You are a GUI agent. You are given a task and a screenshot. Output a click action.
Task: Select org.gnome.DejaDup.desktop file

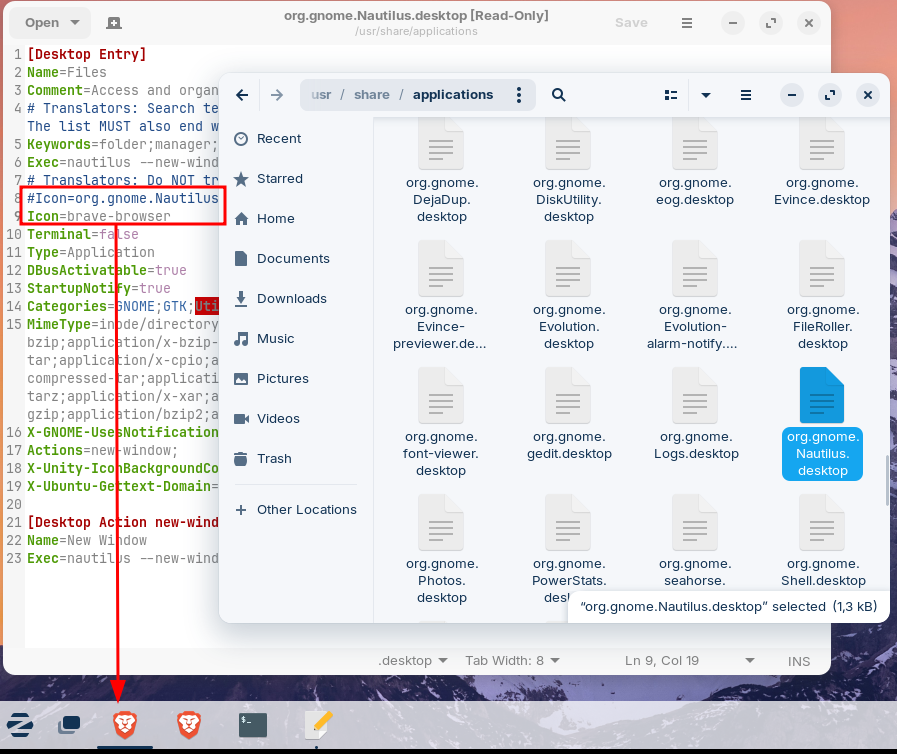tap(441, 172)
